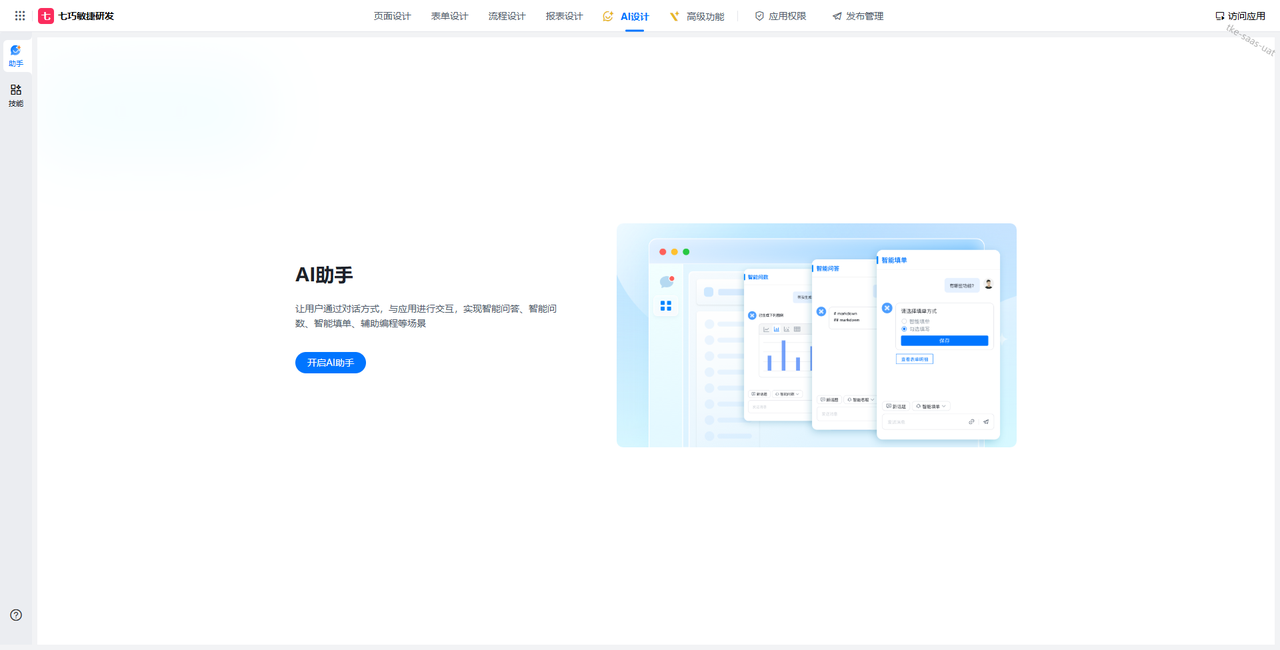Click the help question mark icon
Image resolution: width=1280 pixels, height=650 pixels.
(x=16, y=615)
